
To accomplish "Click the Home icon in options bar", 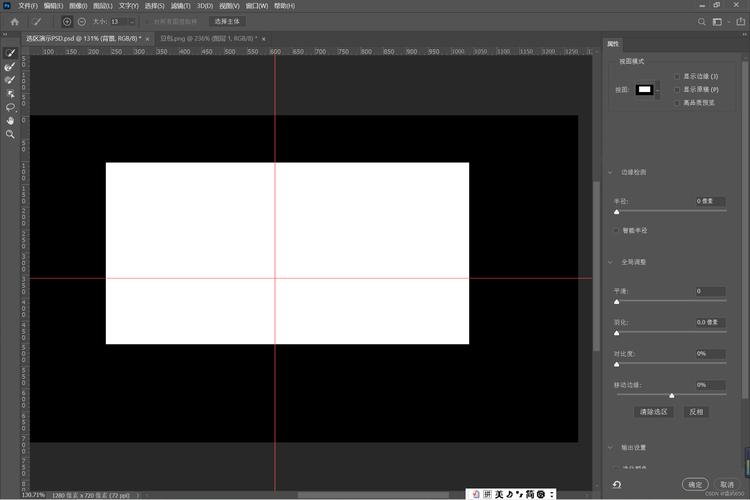I will point(15,22).
